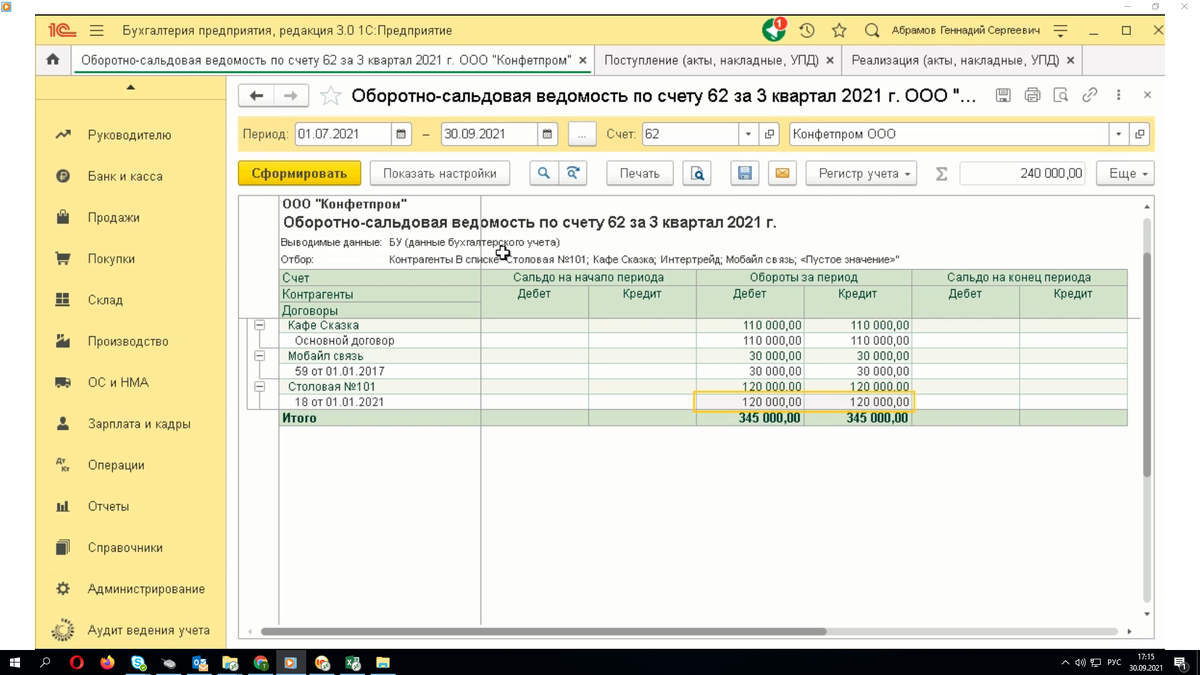Image resolution: width=1200 pixels, height=675 pixels.
Task: Close the Поступление tab
Action: tap(830, 60)
